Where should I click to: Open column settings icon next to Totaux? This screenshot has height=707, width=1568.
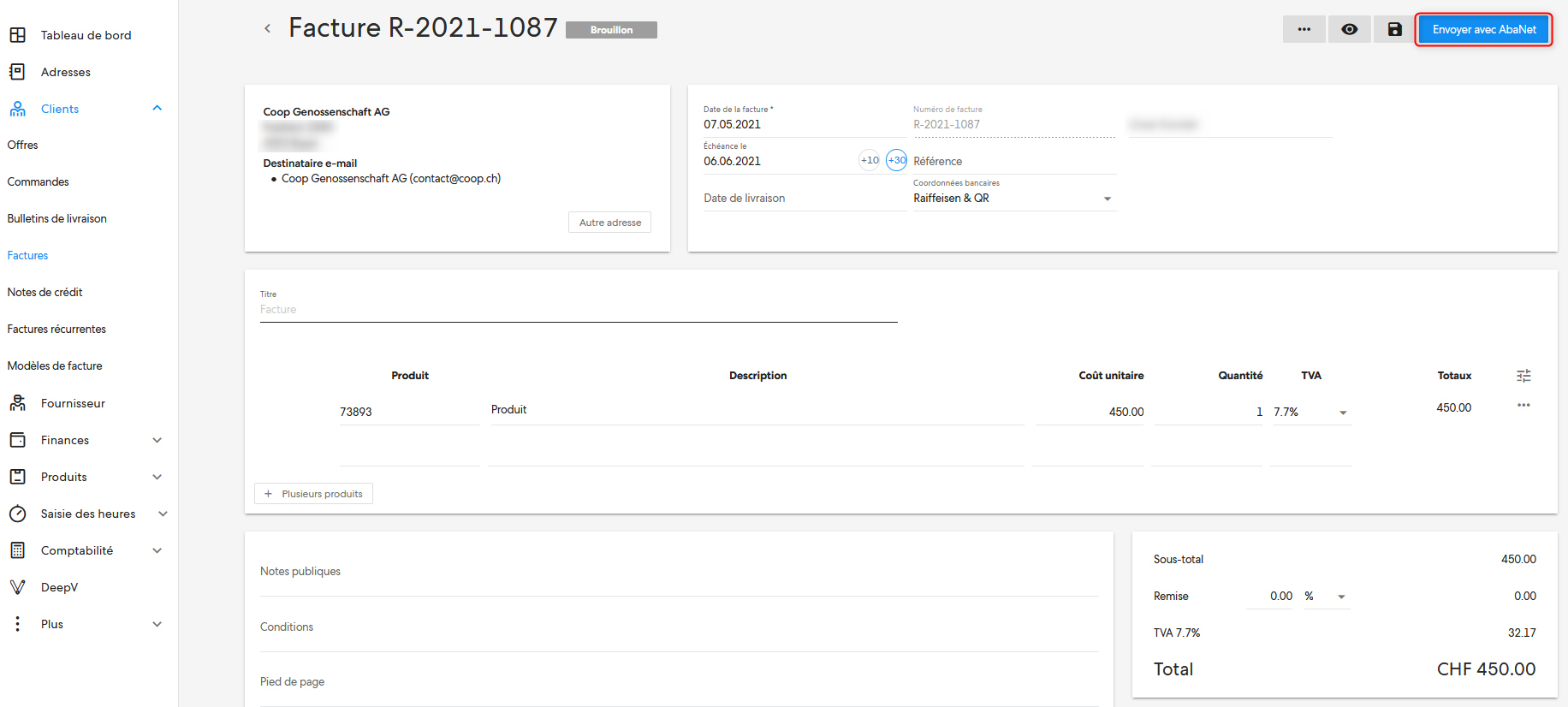point(1523,376)
